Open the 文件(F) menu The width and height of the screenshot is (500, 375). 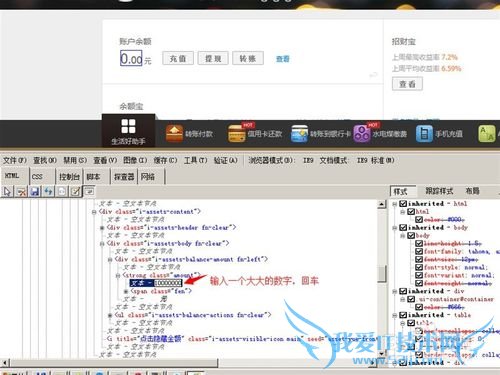click(x=15, y=160)
